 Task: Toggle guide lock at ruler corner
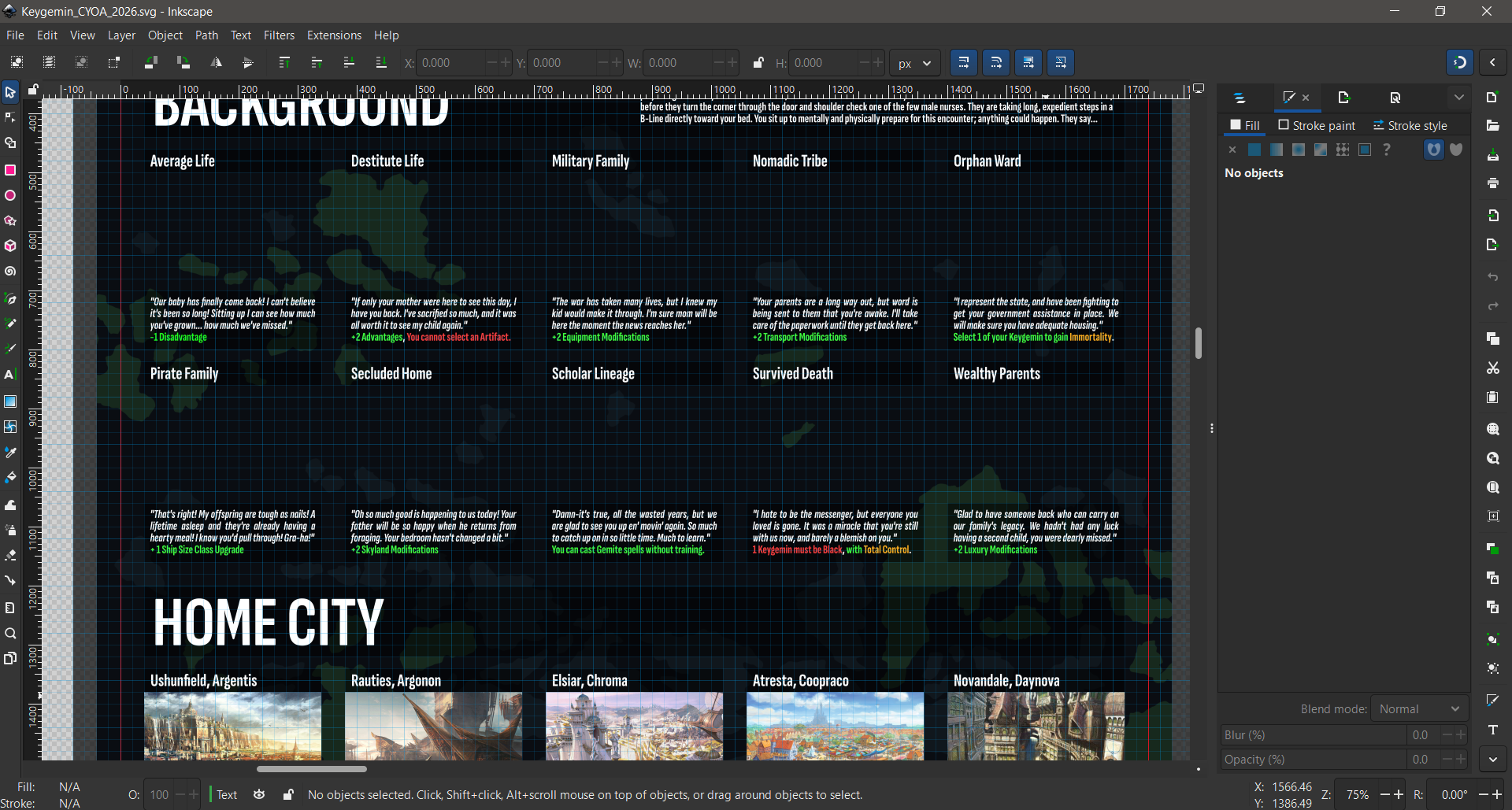pos(33,90)
